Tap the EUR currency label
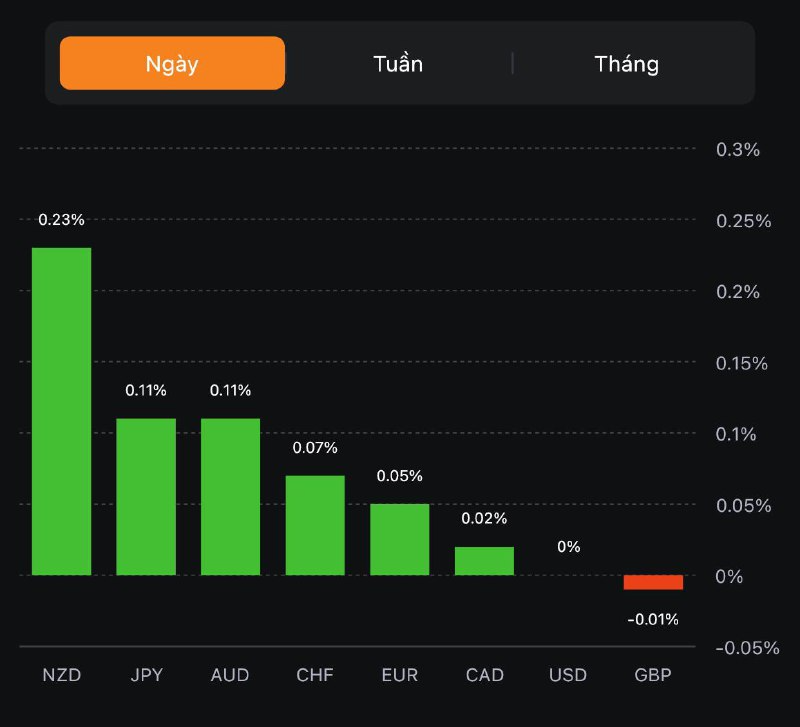 click(x=400, y=675)
